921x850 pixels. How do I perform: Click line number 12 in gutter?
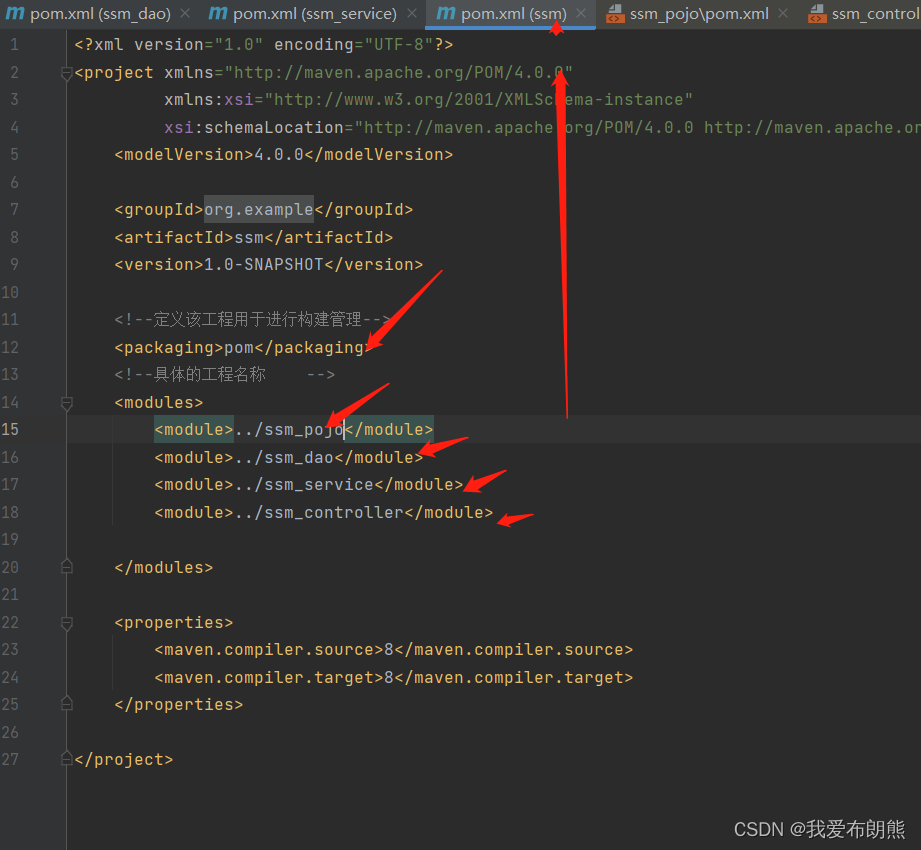[x=10, y=347]
